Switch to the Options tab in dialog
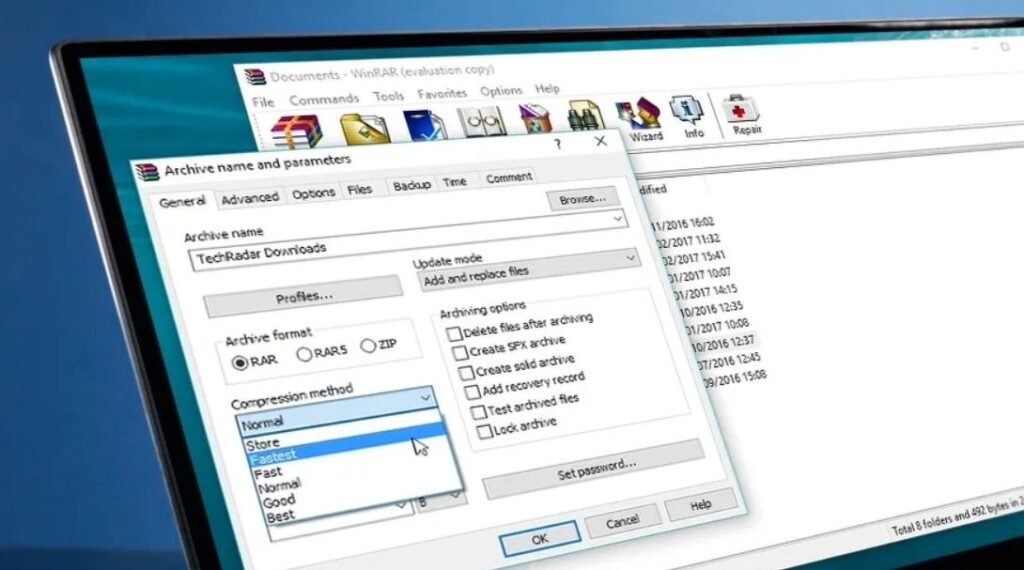Viewport: 1024px width, 570px height. coord(313,194)
